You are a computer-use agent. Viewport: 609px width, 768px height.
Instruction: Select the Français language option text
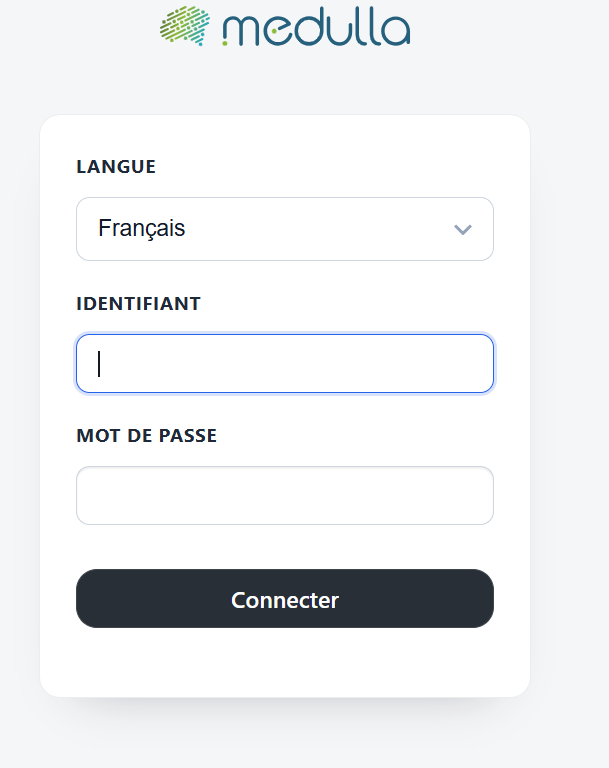[x=141, y=228]
